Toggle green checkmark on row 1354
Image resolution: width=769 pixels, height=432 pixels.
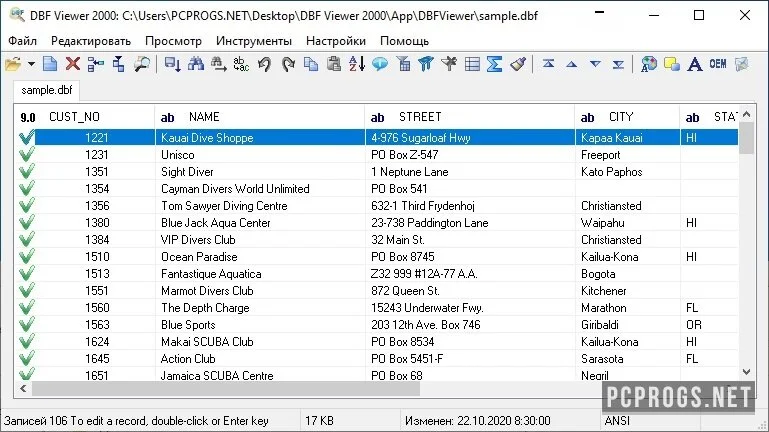point(26,188)
